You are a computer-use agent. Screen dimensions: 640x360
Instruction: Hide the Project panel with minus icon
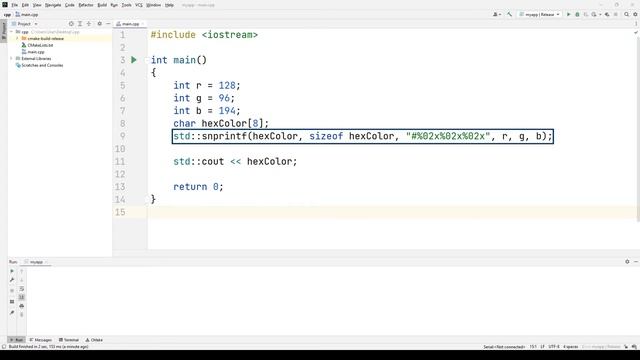pyautogui.click(x=108, y=24)
